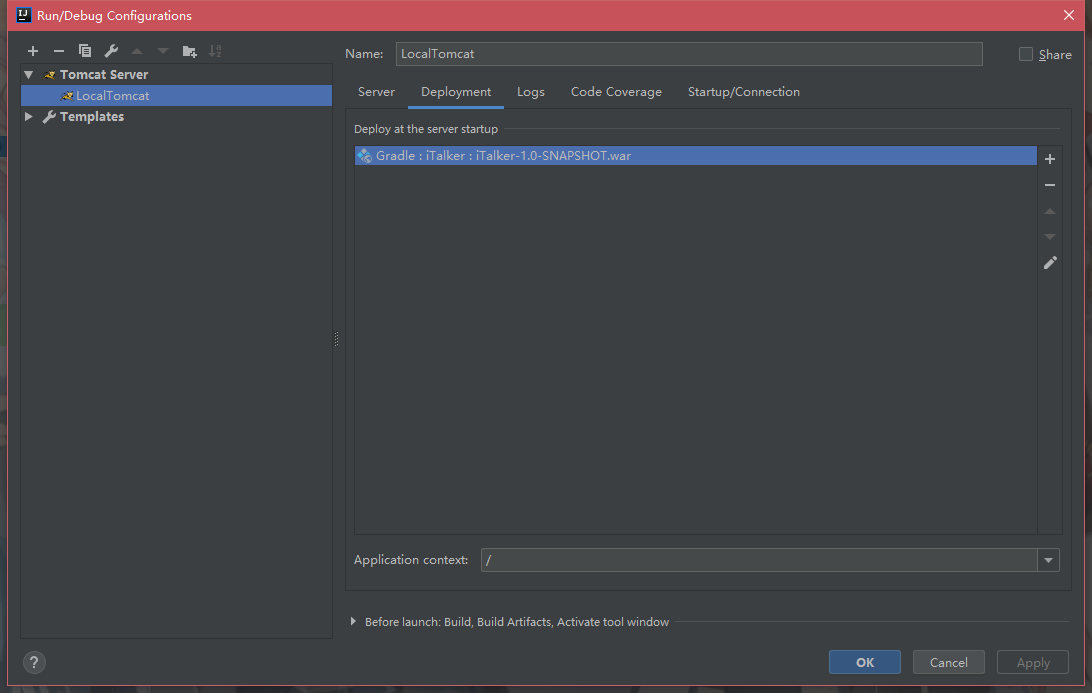Move deployment artifact up
The image size is (1092, 693).
tap(1050, 211)
